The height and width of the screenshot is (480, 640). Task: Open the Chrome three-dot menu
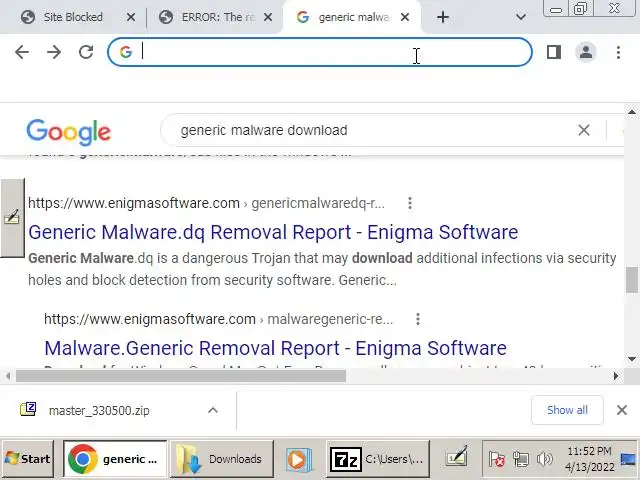coord(618,52)
